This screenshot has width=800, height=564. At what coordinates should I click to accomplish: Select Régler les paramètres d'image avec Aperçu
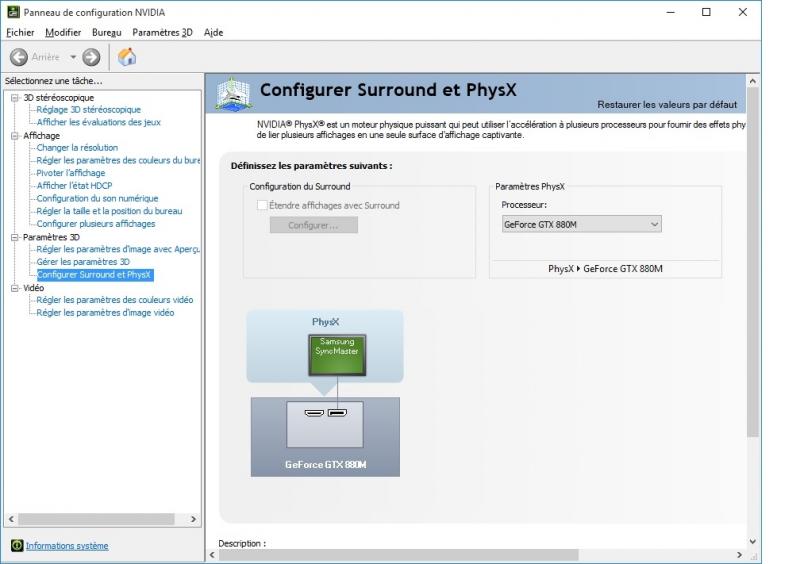click(x=118, y=249)
